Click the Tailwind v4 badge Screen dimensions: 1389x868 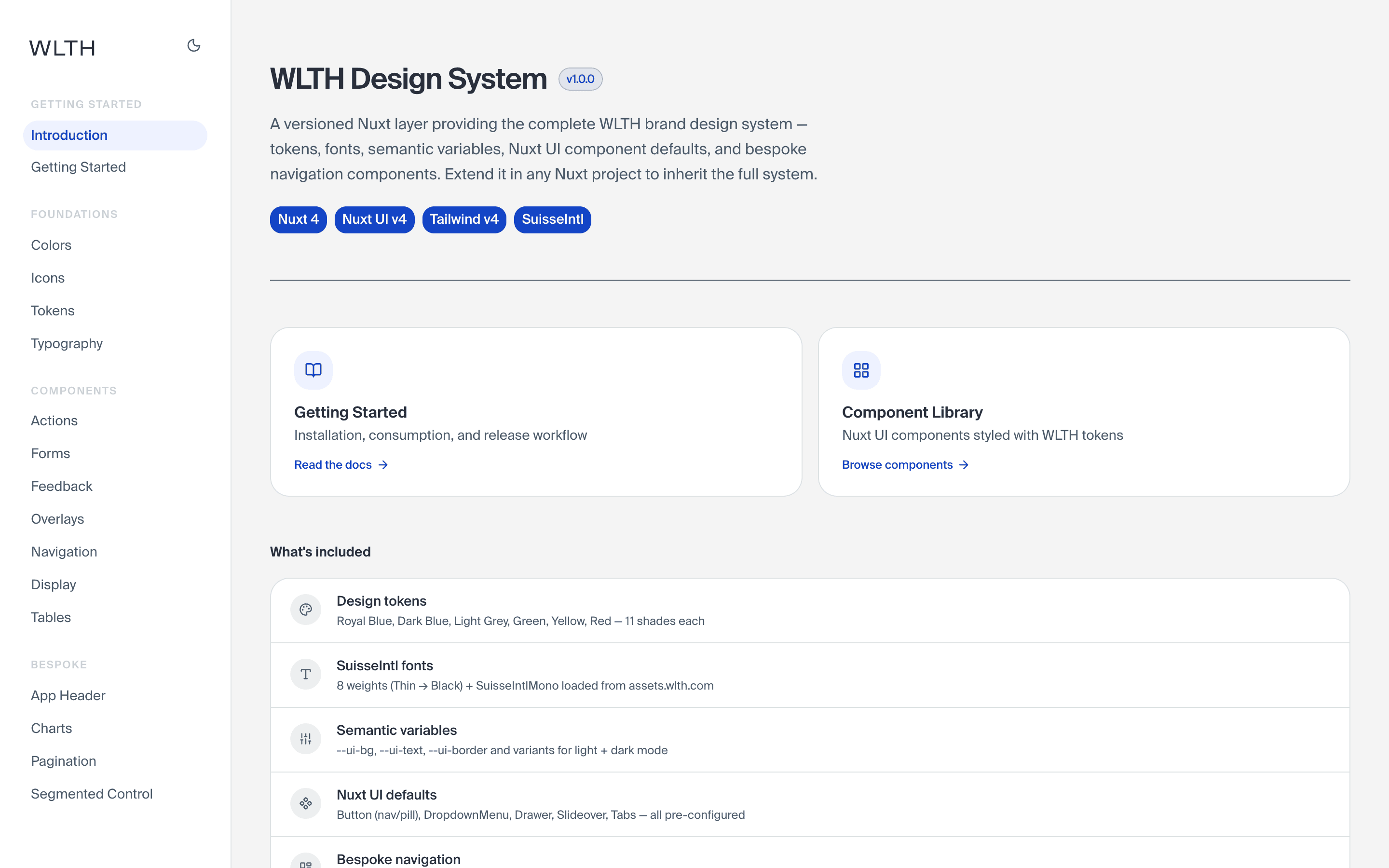point(464,220)
